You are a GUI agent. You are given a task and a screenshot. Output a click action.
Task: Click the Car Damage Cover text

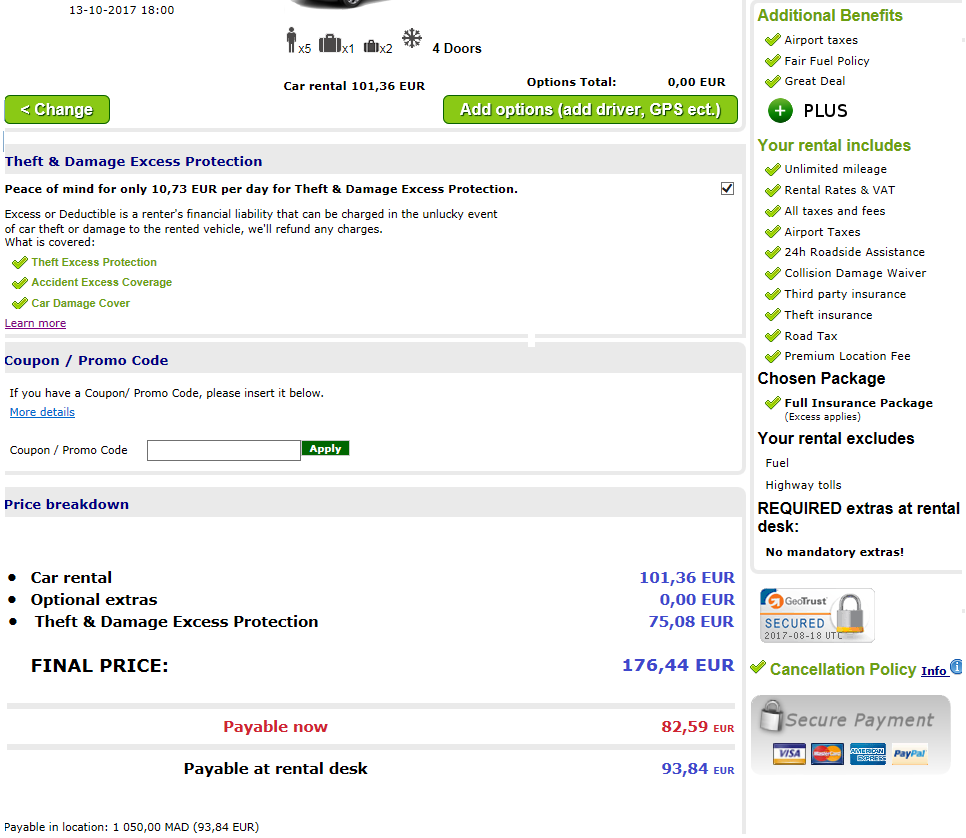(81, 303)
